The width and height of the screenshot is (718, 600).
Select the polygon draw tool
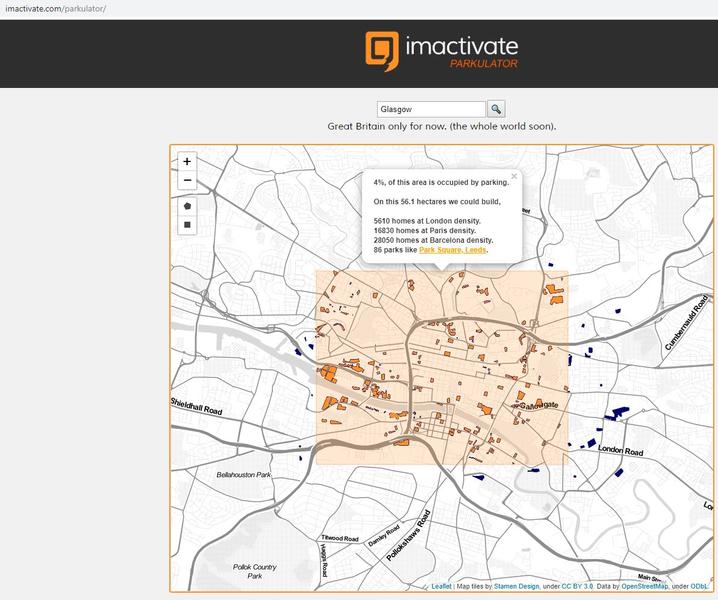click(187, 205)
